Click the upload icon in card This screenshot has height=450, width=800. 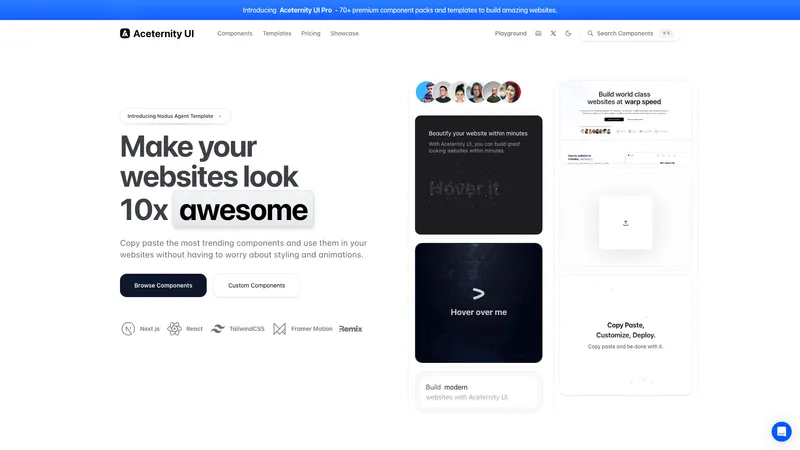point(626,223)
